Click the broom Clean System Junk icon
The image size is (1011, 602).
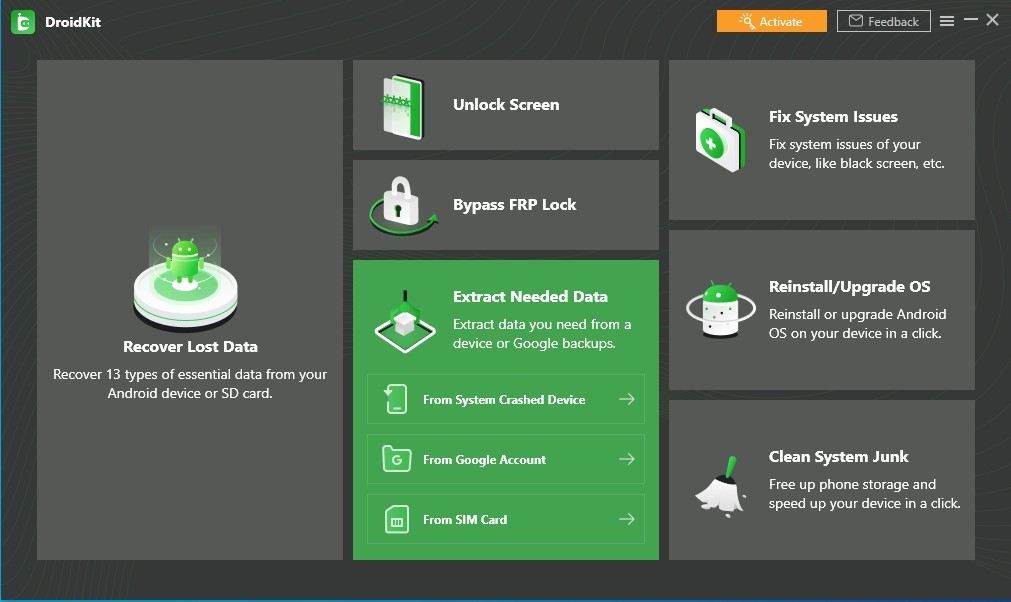point(722,482)
